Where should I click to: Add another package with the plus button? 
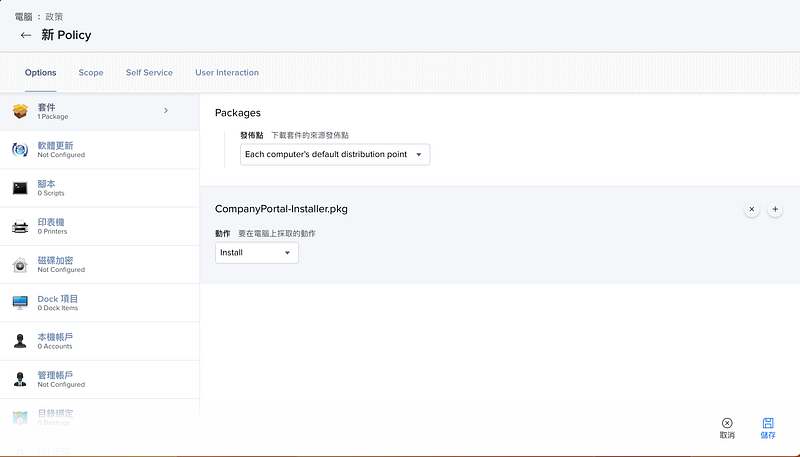(x=775, y=209)
